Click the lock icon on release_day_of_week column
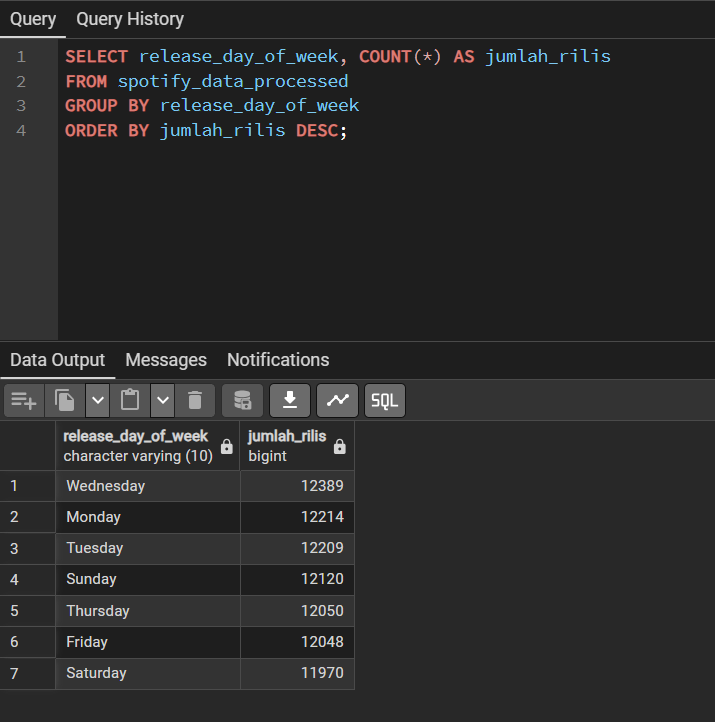 (x=227, y=447)
